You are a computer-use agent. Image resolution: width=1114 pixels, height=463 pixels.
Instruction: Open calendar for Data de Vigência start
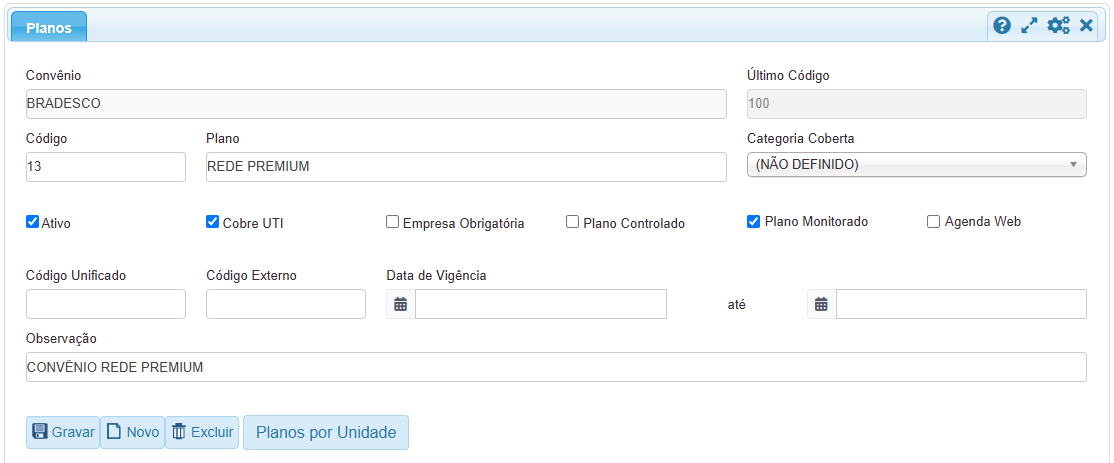401,304
